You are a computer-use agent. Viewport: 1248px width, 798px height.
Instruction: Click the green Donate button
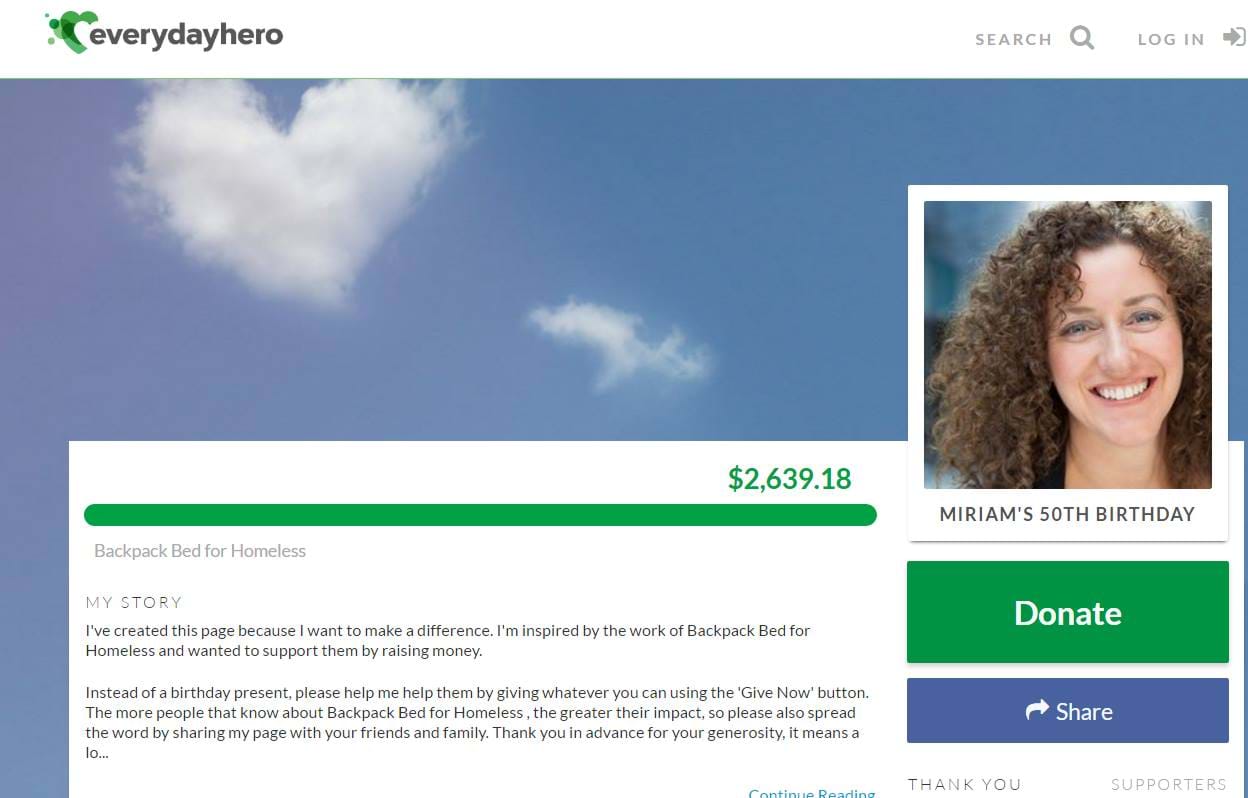pyautogui.click(x=1067, y=612)
